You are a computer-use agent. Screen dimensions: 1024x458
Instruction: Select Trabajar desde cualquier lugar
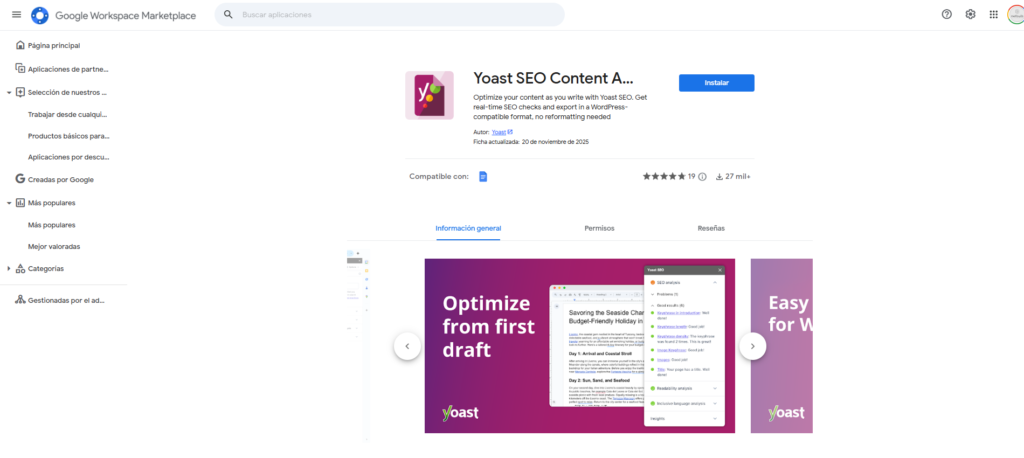coord(67,114)
